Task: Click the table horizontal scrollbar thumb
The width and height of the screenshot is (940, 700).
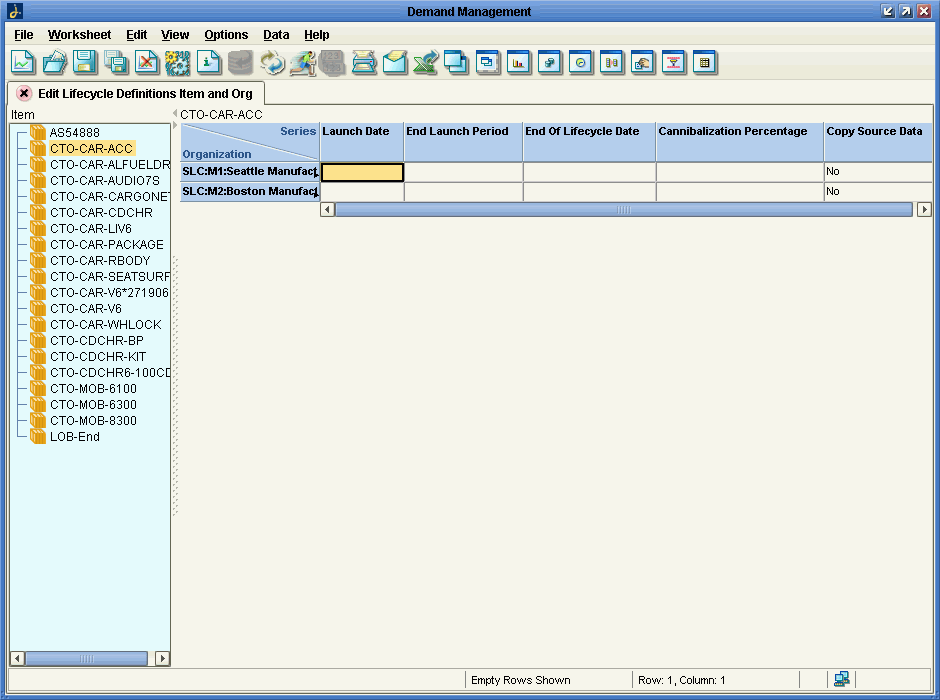Action: tap(623, 210)
